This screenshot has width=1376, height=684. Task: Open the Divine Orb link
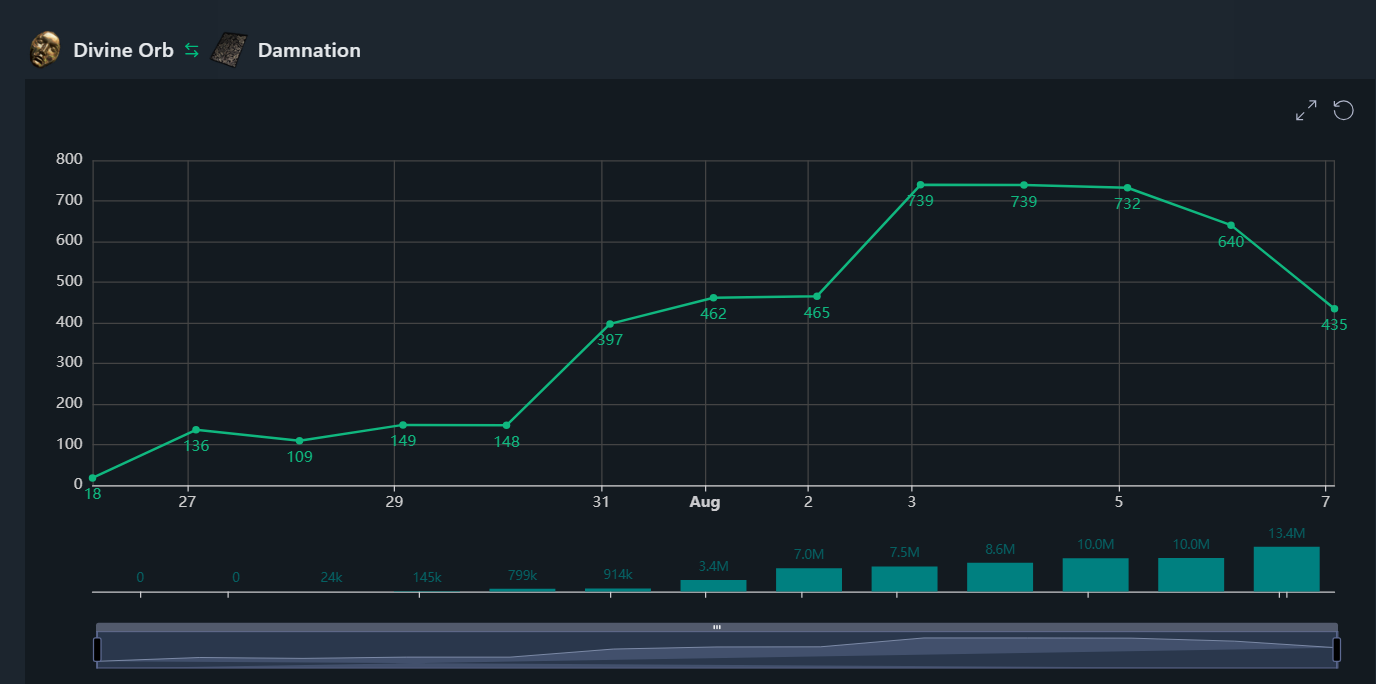[123, 50]
